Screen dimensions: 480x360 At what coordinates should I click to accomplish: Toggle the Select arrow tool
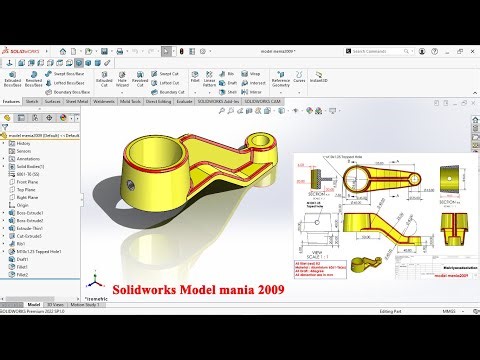166,51
